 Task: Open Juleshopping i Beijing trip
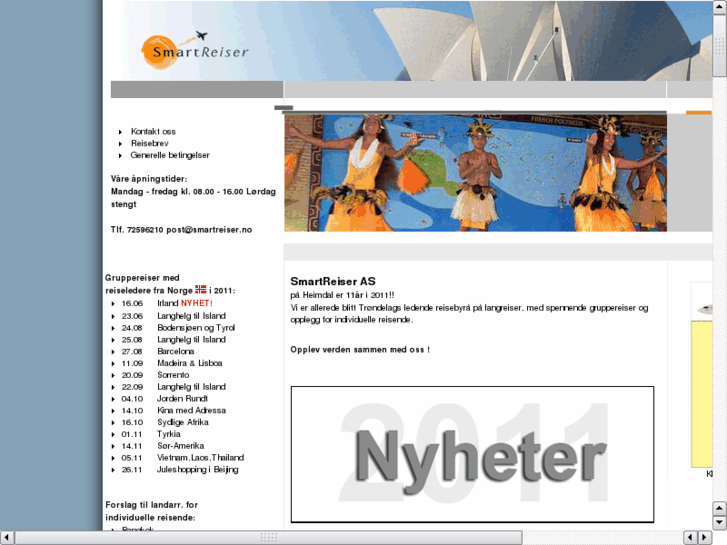(x=198, y=470)
